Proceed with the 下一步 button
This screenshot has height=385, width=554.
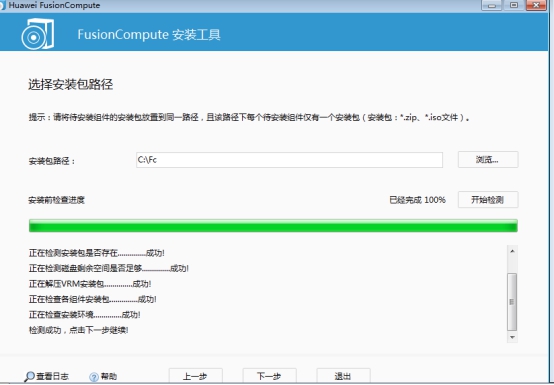point(269,376)
